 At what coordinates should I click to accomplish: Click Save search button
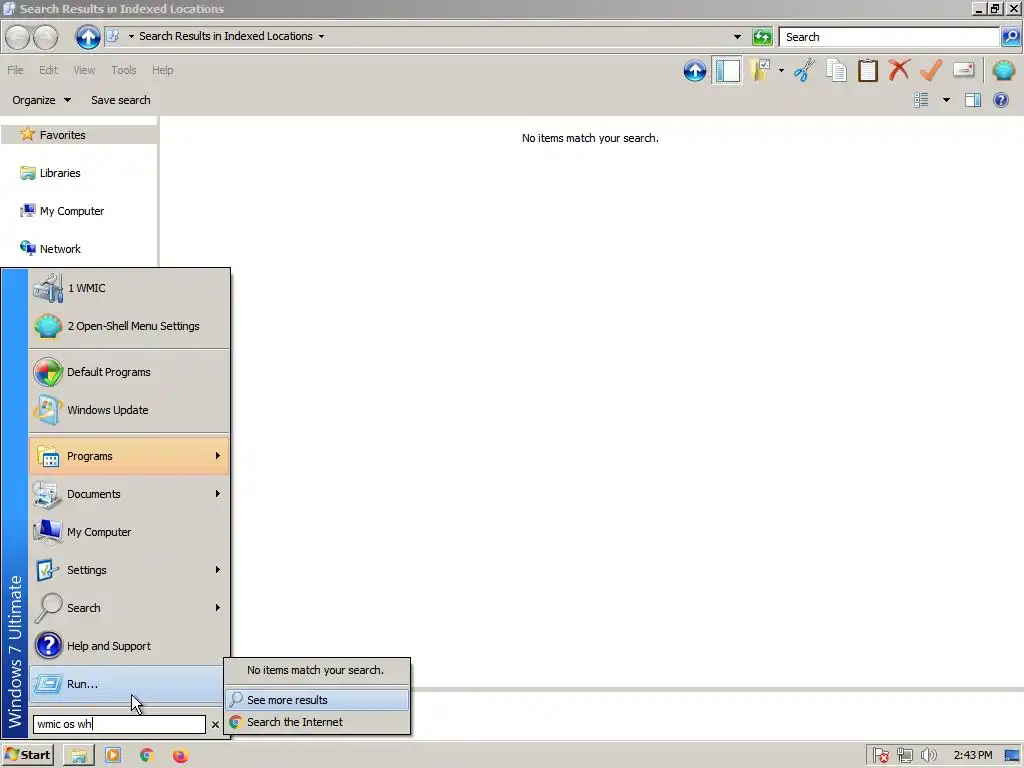(121, 100)
